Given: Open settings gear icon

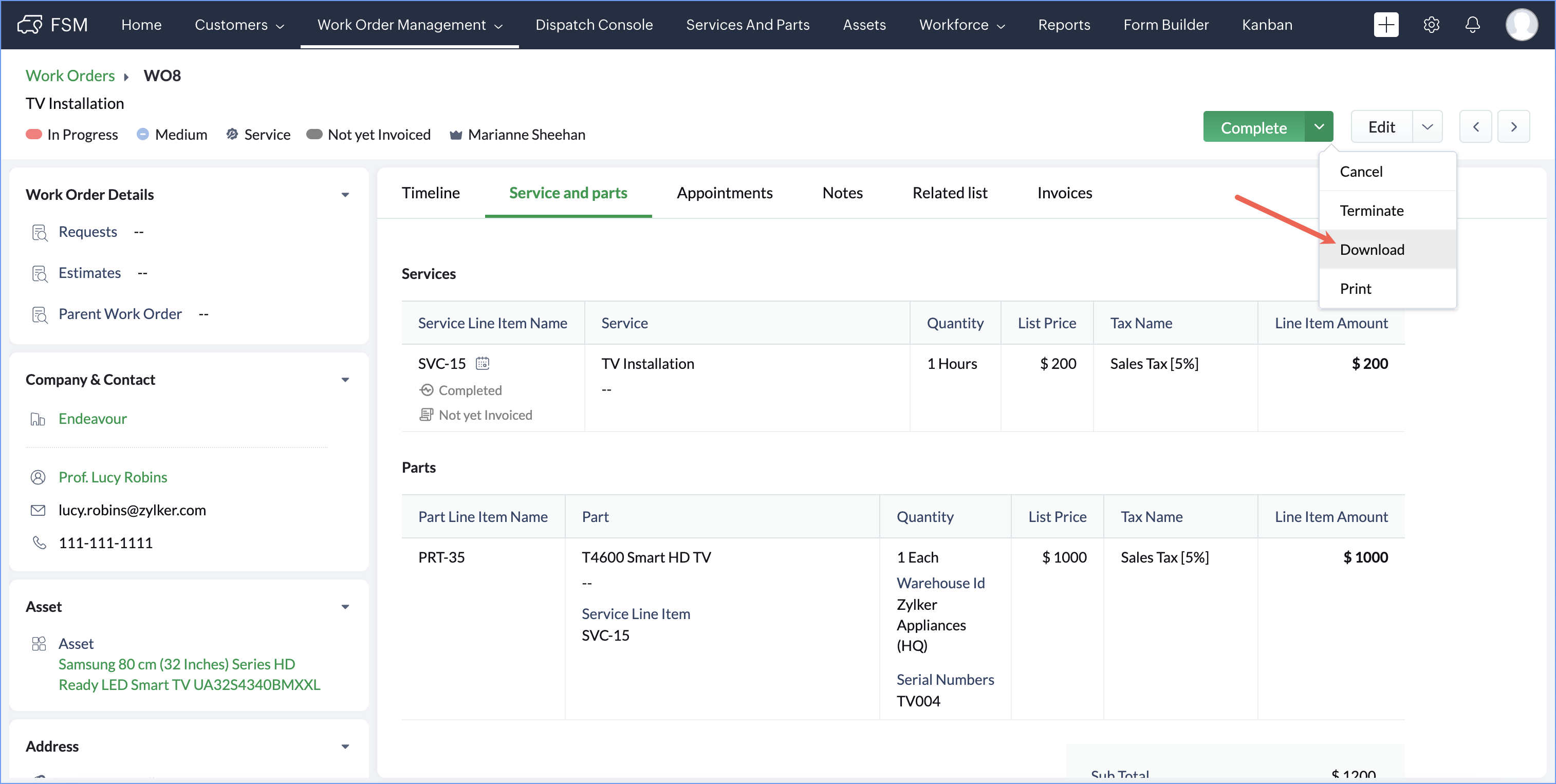Looking at the screenshot, I should [1431, 25].
